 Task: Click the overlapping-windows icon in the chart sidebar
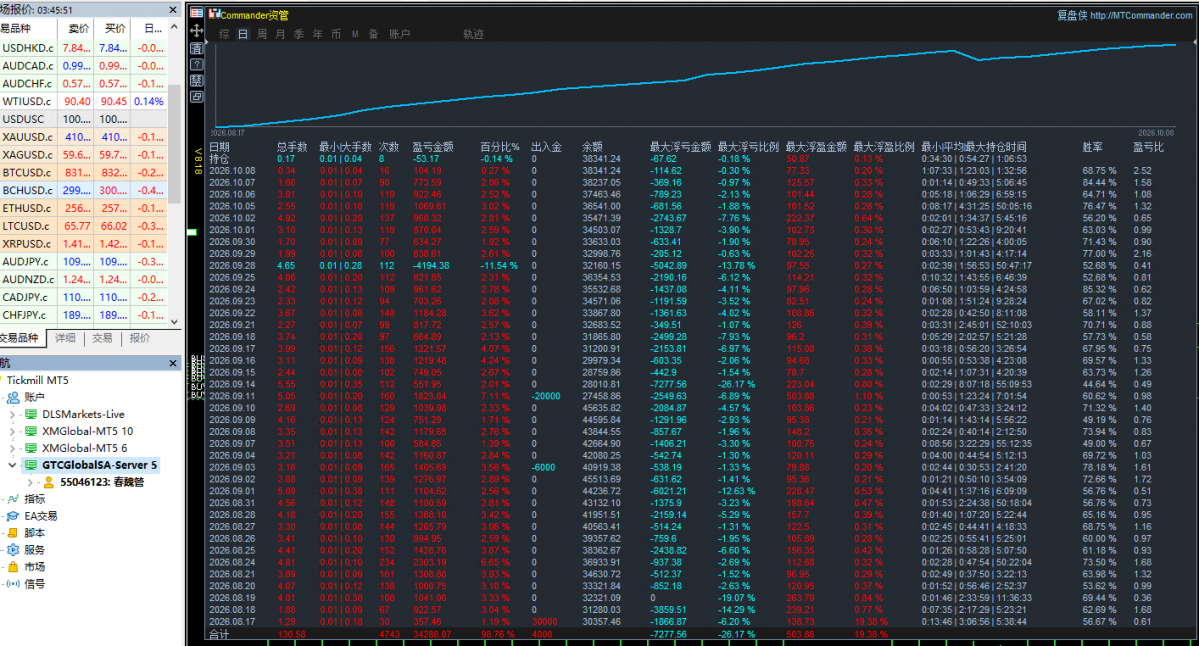[x=197, y=97]
